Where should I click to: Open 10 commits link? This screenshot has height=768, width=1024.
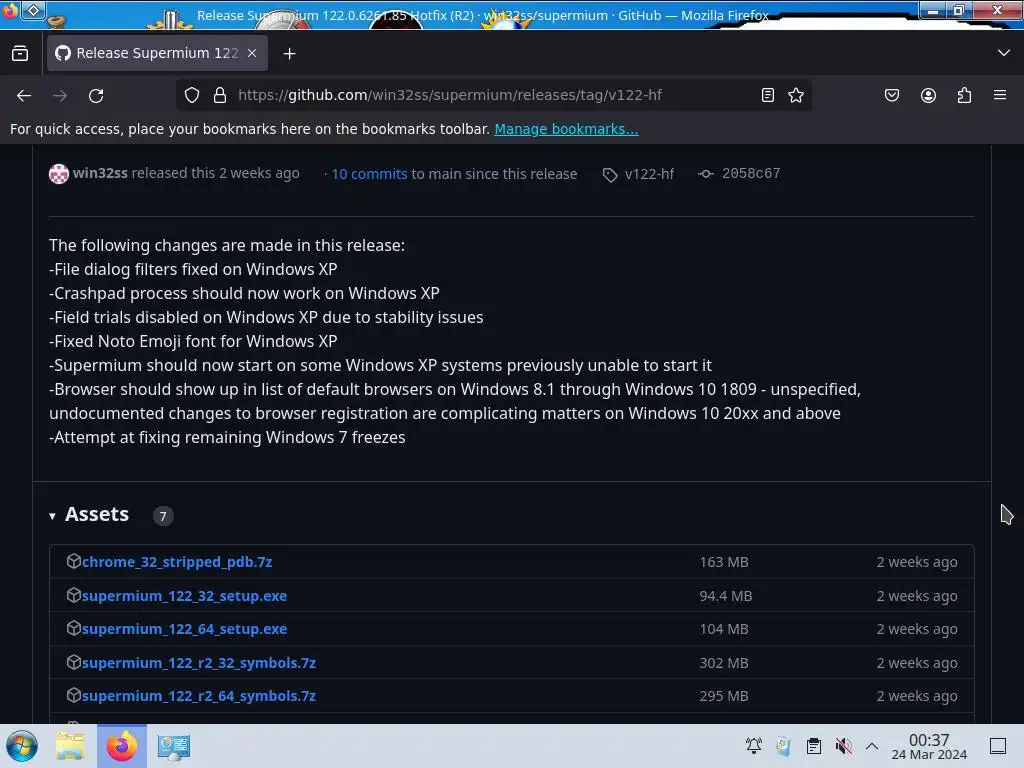(369, 174)
